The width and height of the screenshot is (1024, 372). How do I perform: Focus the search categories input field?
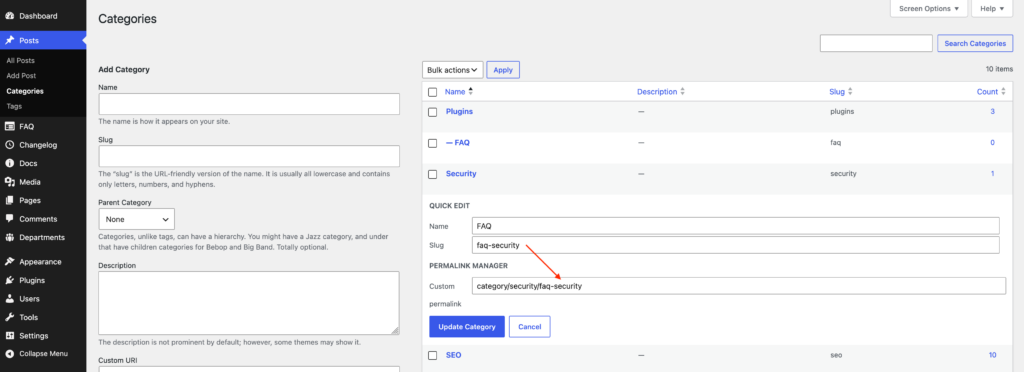(x=876, y=43)
